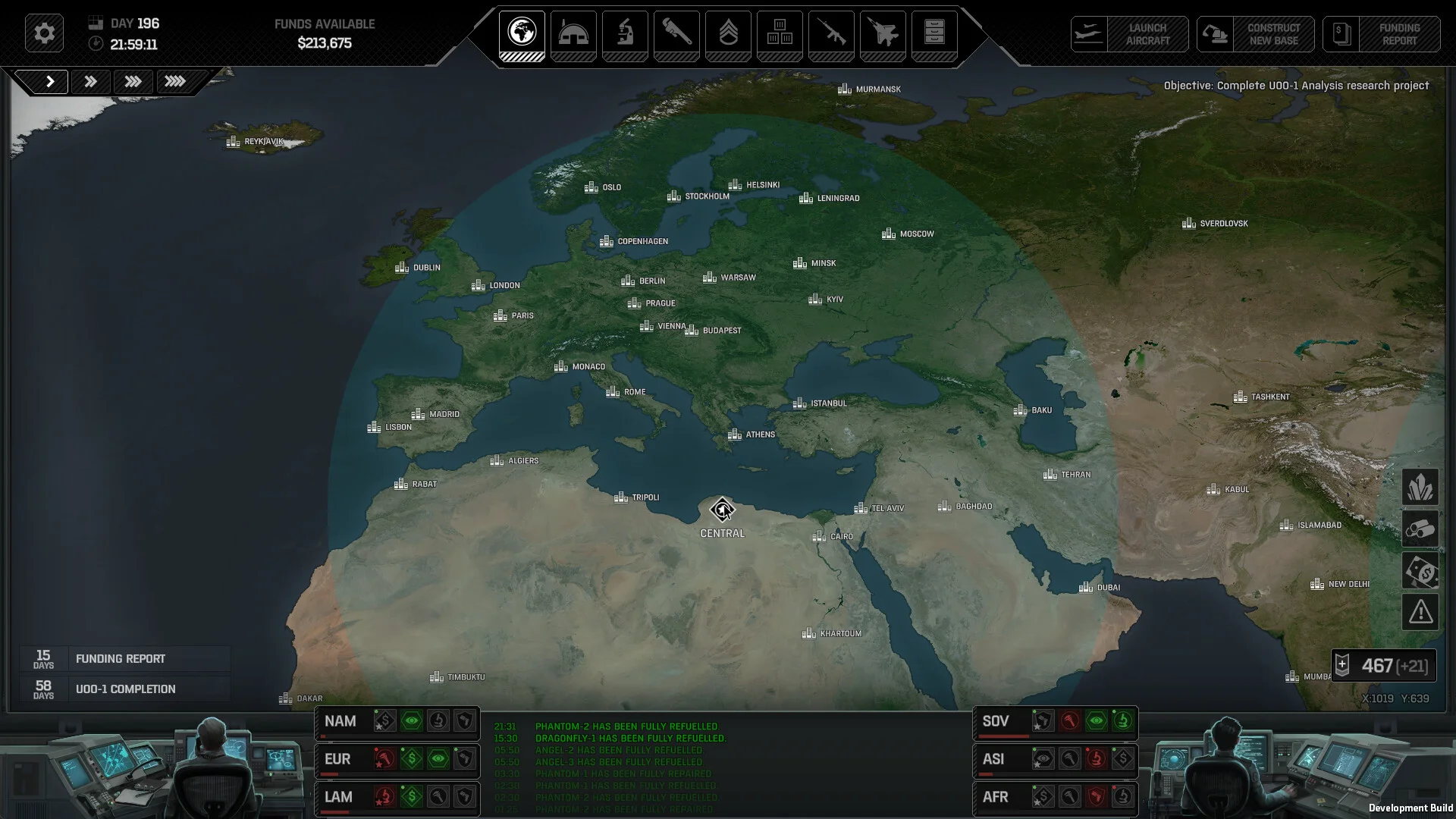
Task: Switch to the Base hangar tab
Action: point(573,34)
